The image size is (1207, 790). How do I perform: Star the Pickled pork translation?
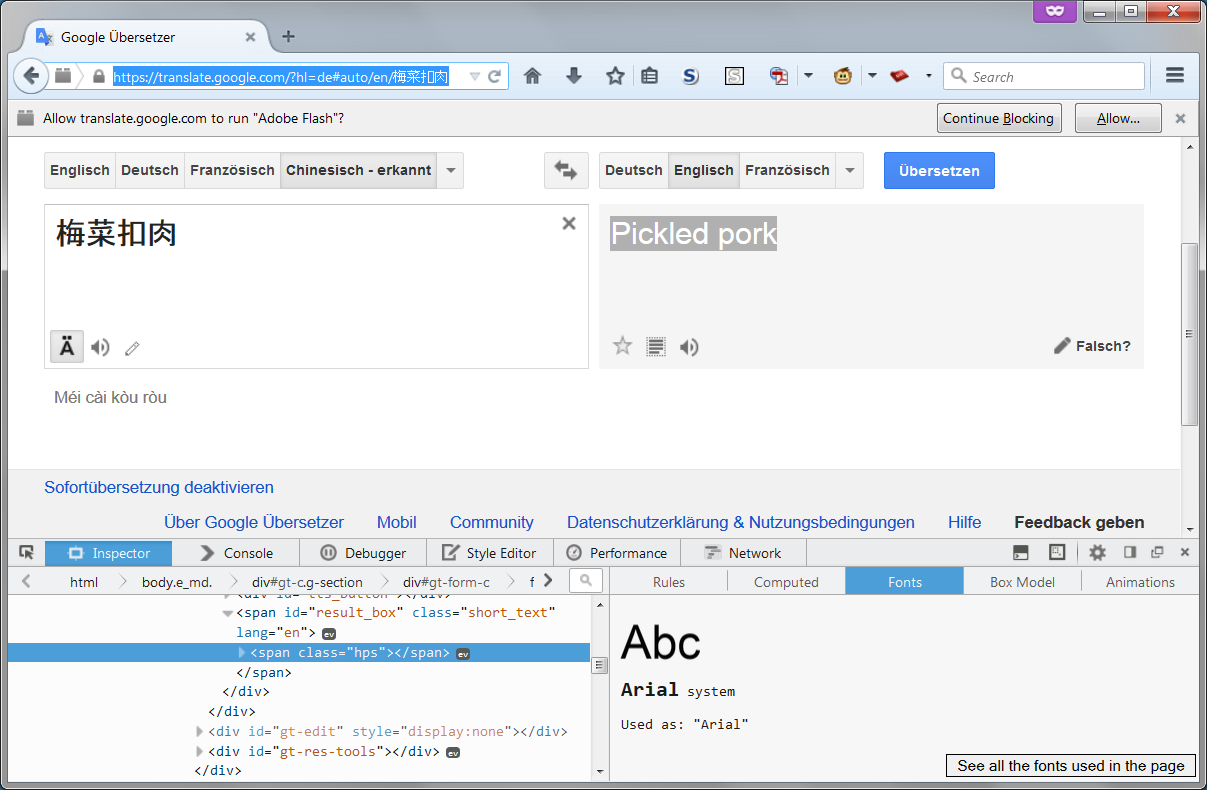coord(623,347)
